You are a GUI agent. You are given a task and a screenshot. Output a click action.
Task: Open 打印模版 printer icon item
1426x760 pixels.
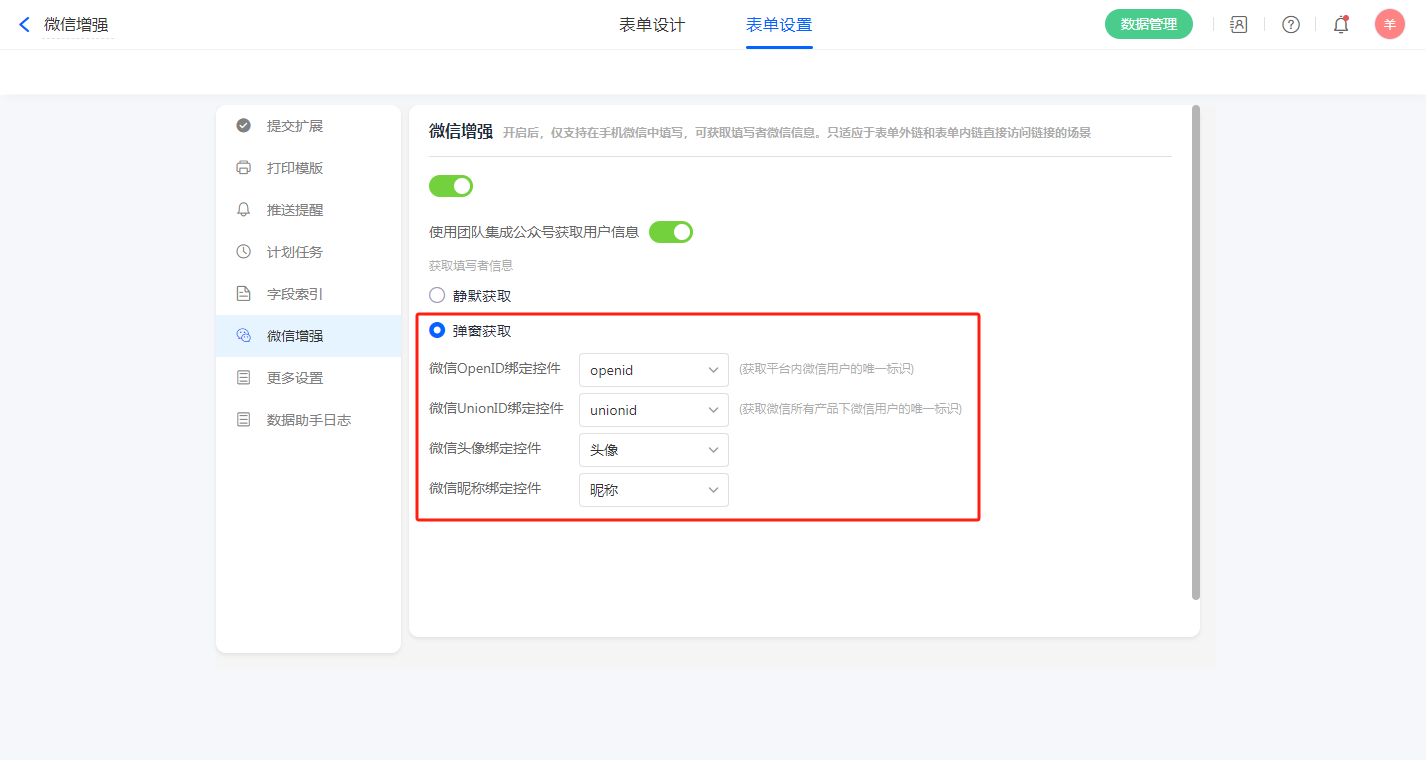coord(294,168)
